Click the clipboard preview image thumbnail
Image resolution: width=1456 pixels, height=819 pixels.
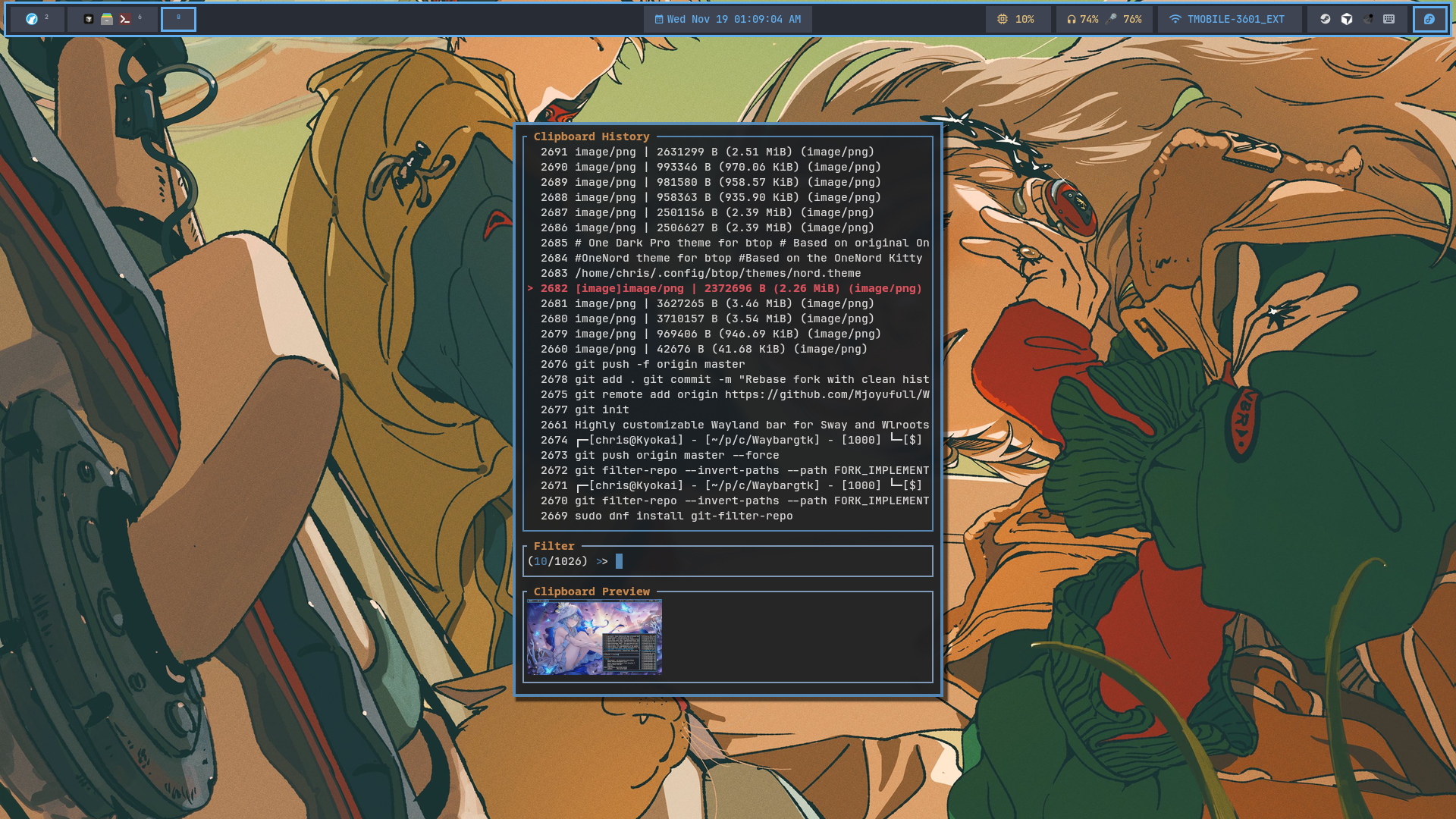click(594, 637)
